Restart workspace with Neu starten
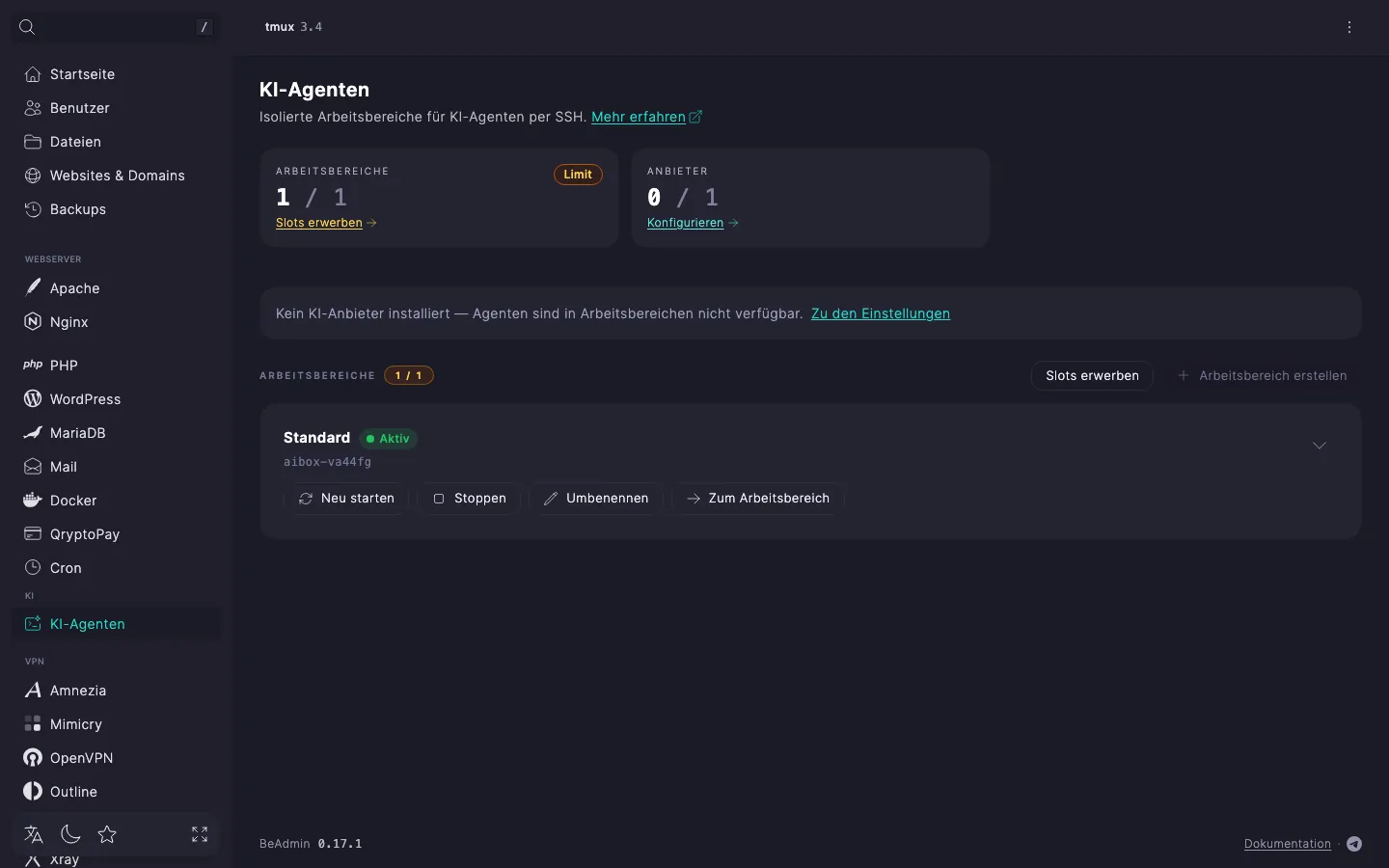The height and width of the screenshot is (868, 1389). tap(346, 499)
